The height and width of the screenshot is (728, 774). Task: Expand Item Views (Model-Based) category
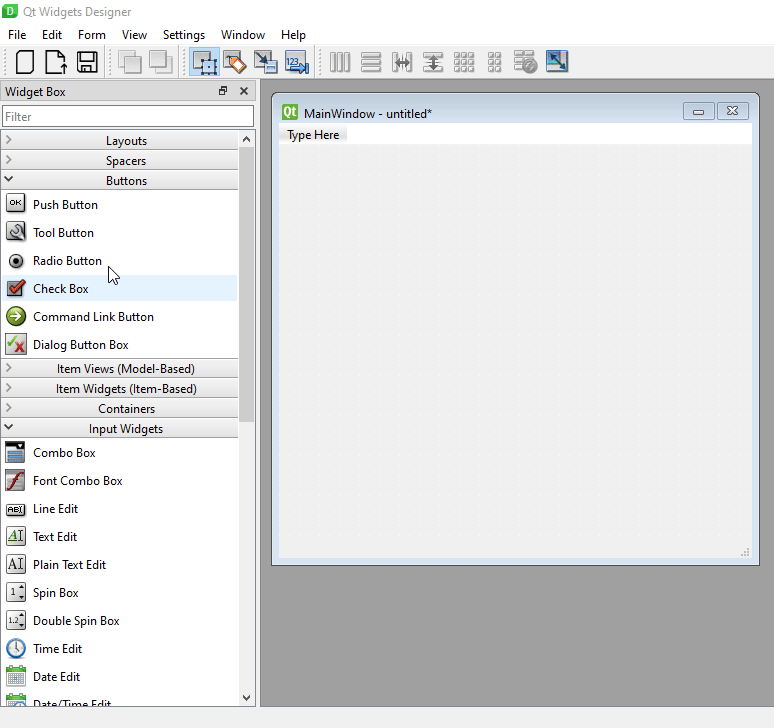pyautogui.click(x=120, y=369)
